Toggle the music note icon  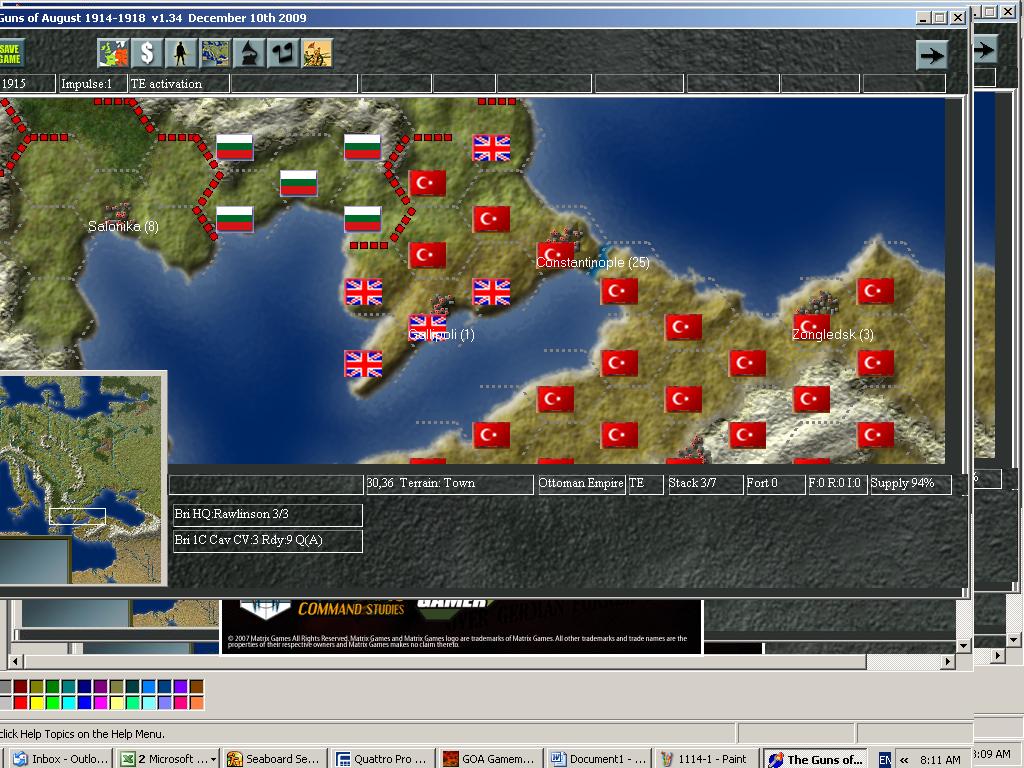pos(283,54)
